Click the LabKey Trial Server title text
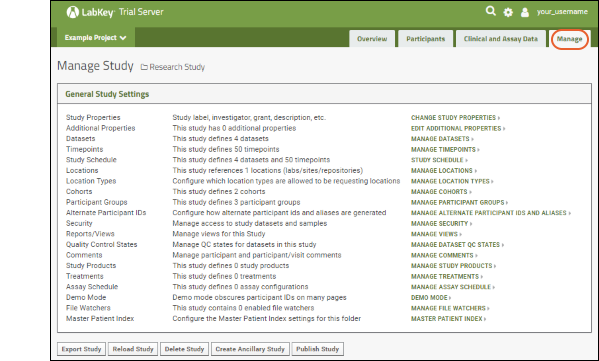The width and height of the screenshot is (599, 361). coord(122,12)
